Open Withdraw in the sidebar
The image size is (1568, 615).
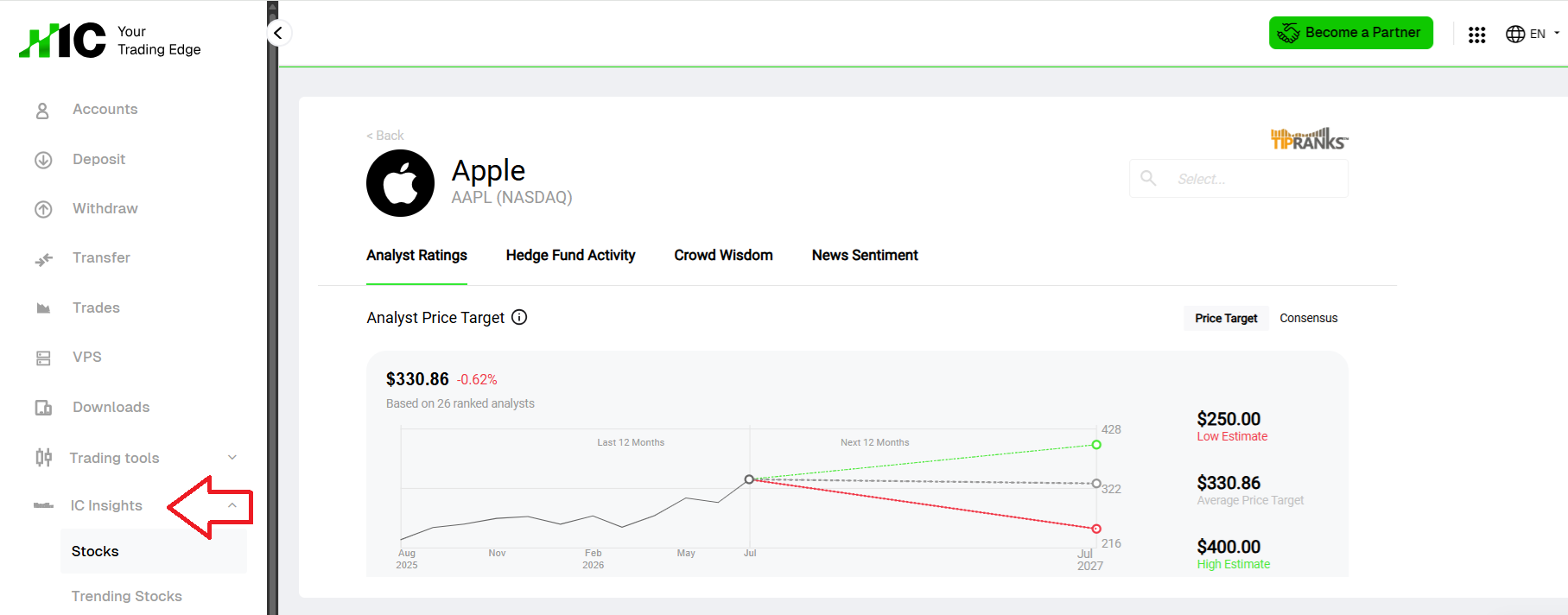click(x=105, y=208)
